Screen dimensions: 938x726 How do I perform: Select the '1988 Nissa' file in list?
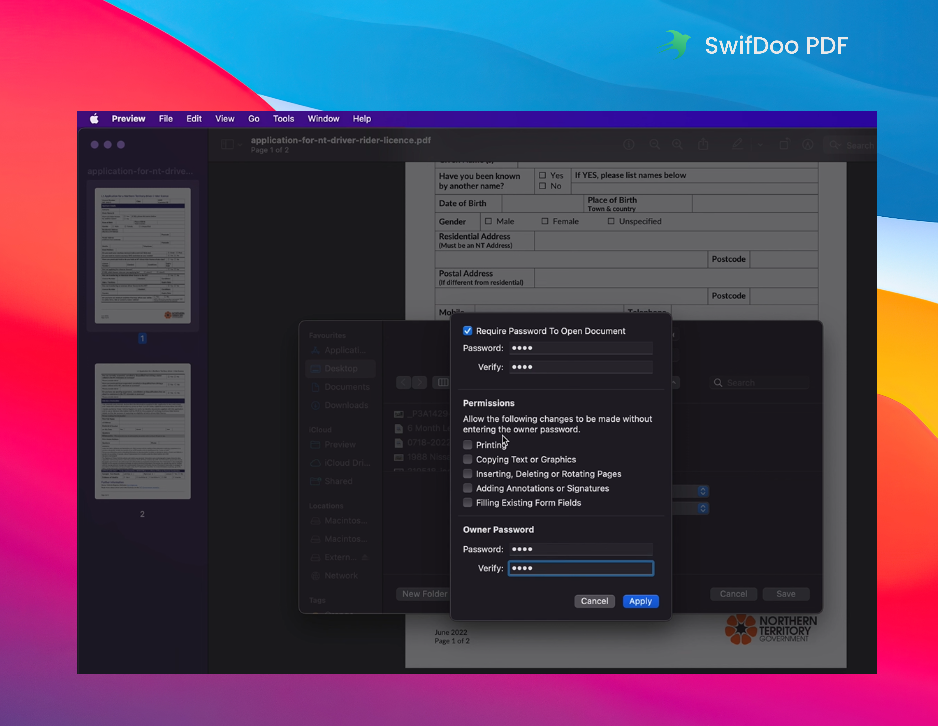[421, 457]
